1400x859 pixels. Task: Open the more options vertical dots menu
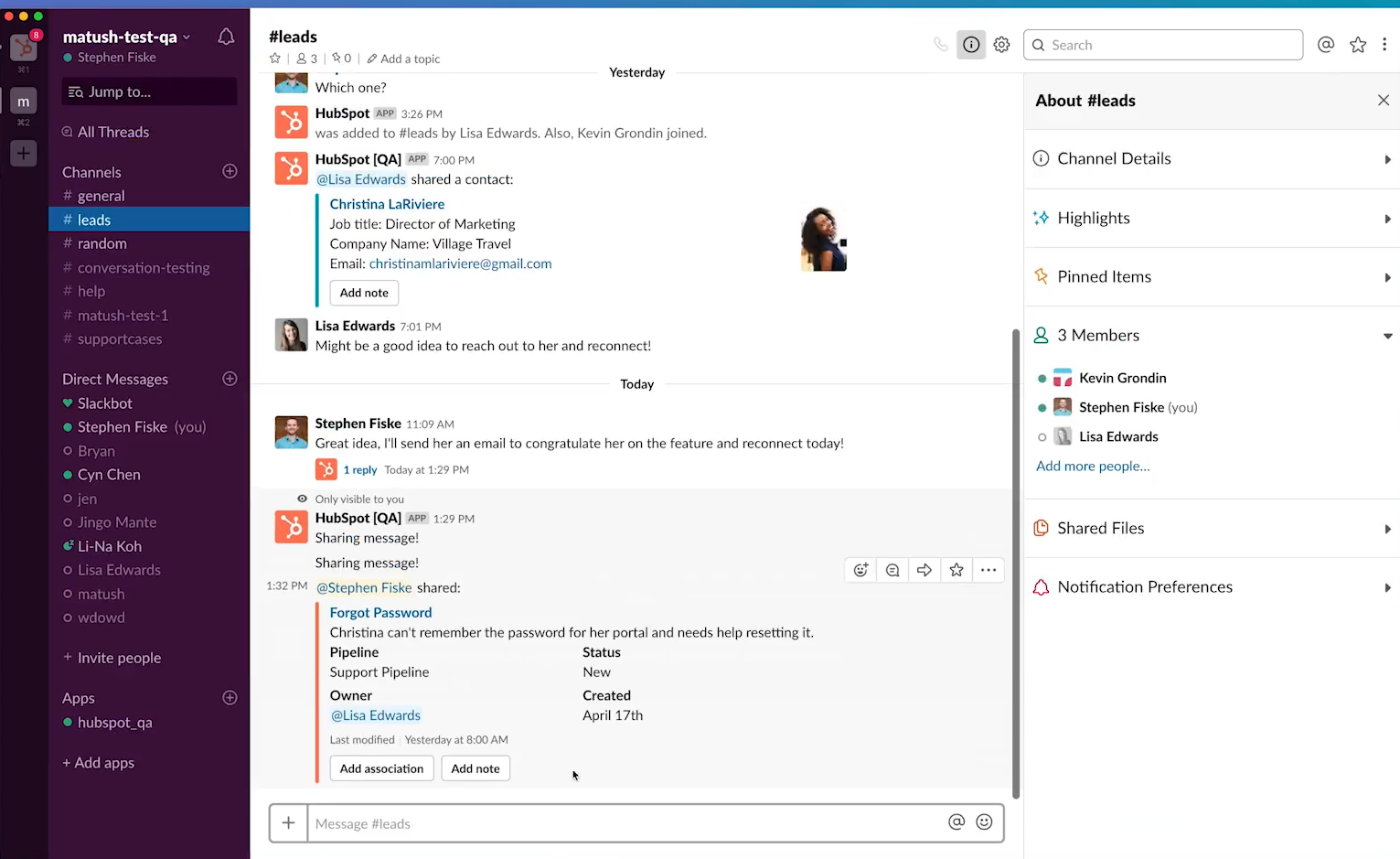(x=1384, y=45)
